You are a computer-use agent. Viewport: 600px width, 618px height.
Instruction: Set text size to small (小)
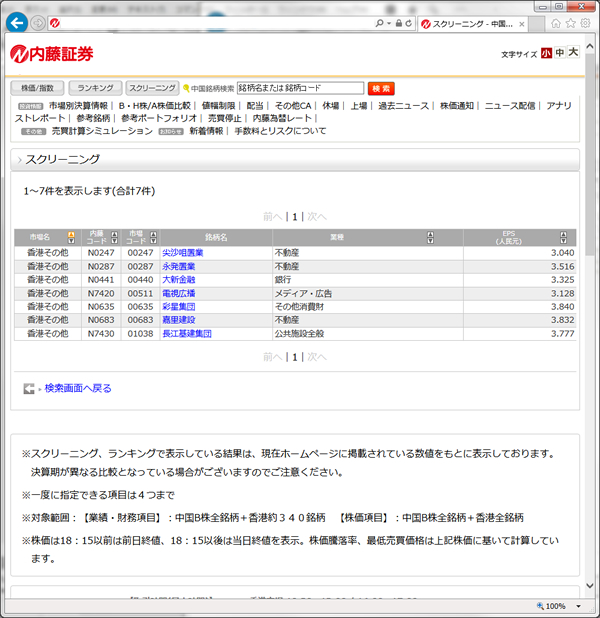(546, 53)
